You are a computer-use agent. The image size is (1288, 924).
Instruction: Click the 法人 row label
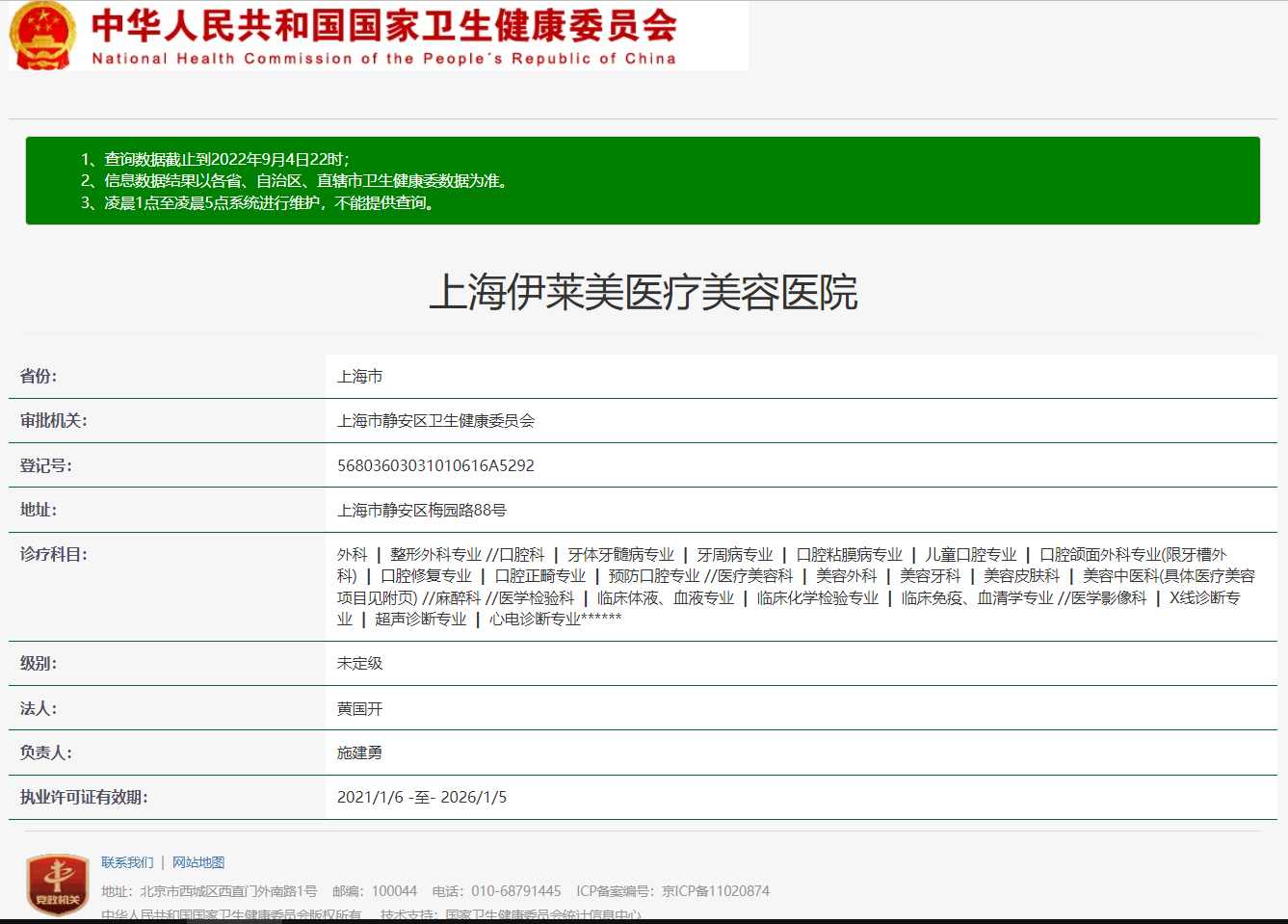39,708
